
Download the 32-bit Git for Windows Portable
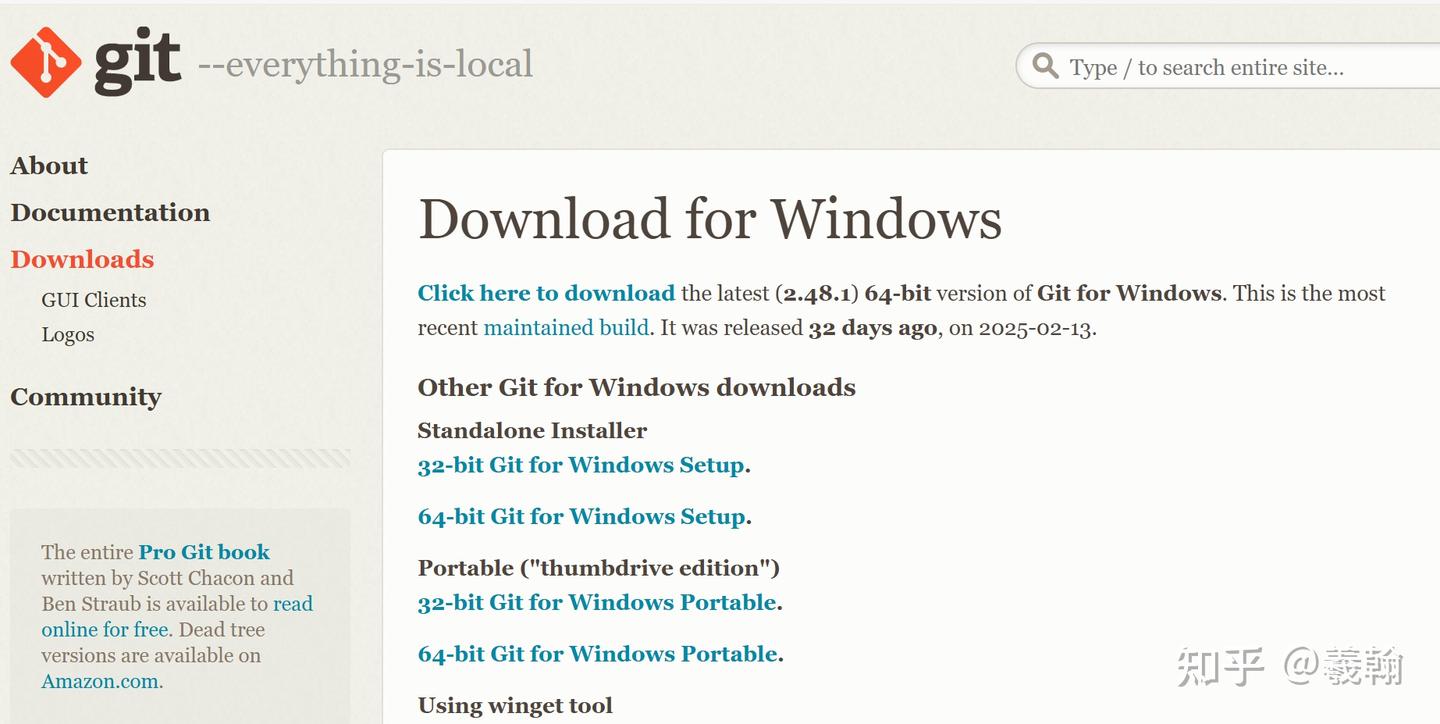pyautogui.click(x=596, y=602)
